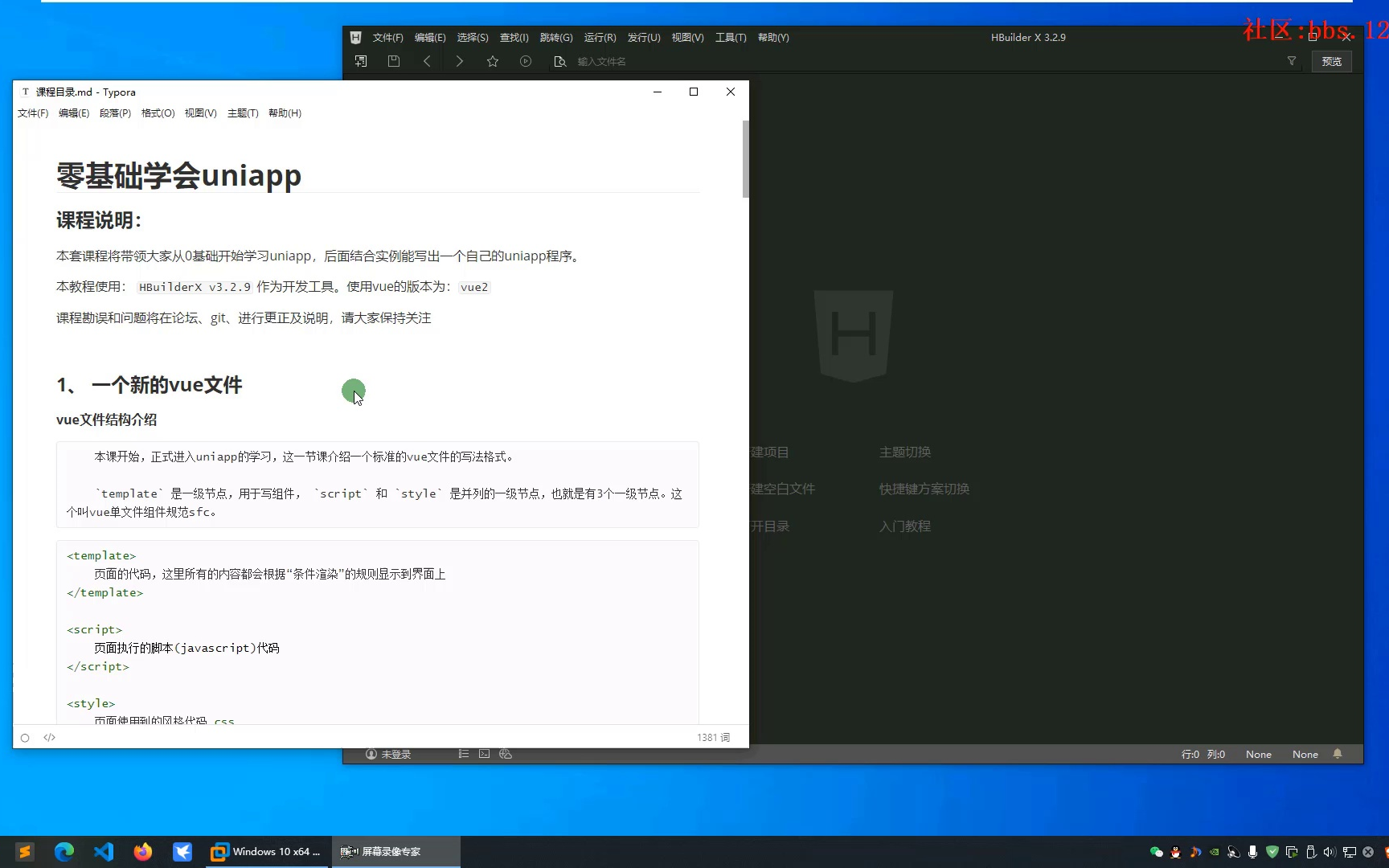
Task: Open HBuilder X 文件(F) menu
Action: pos(387,38)
